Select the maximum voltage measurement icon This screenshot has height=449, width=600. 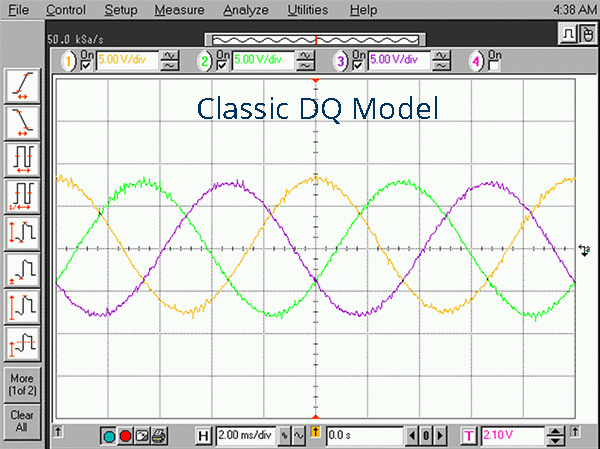22,307
